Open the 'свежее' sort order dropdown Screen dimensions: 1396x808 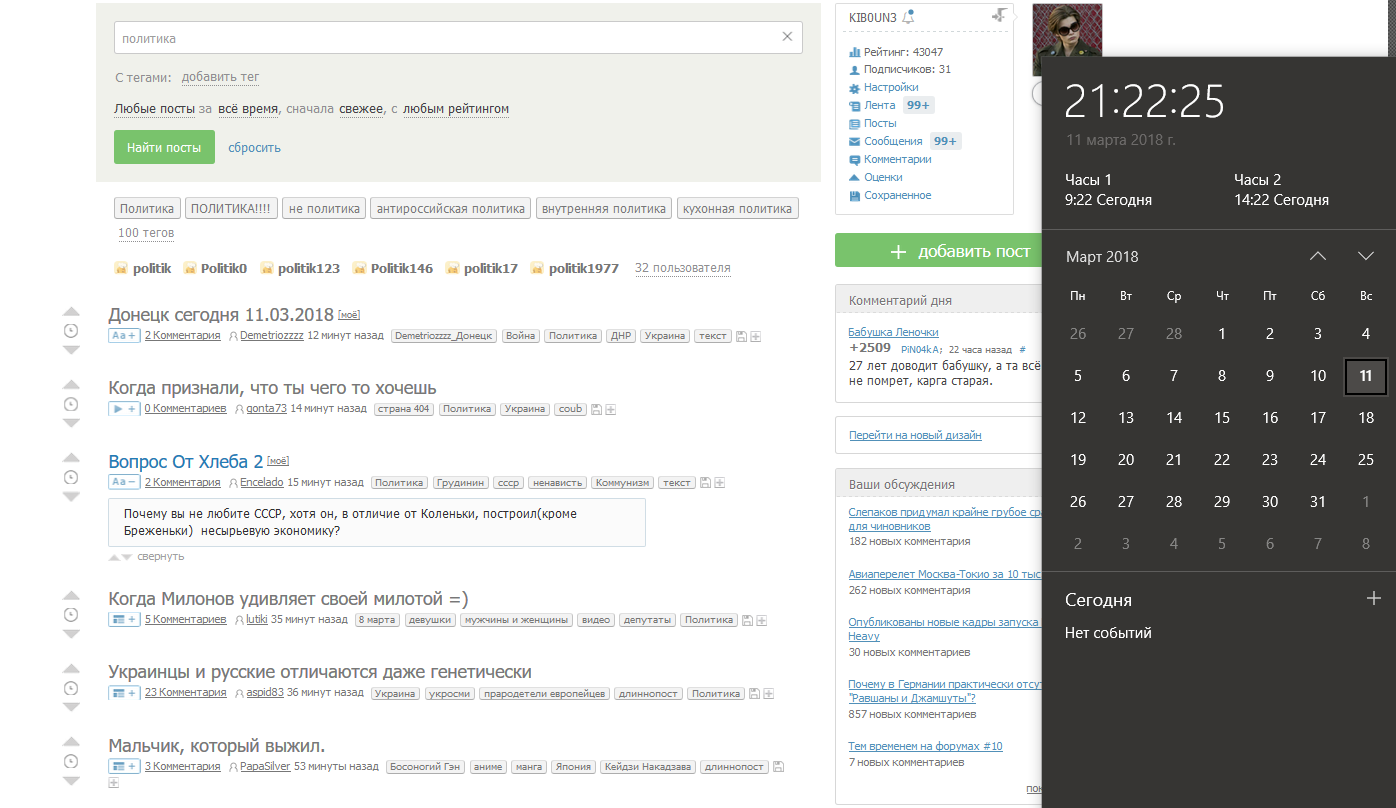[361, 109]
